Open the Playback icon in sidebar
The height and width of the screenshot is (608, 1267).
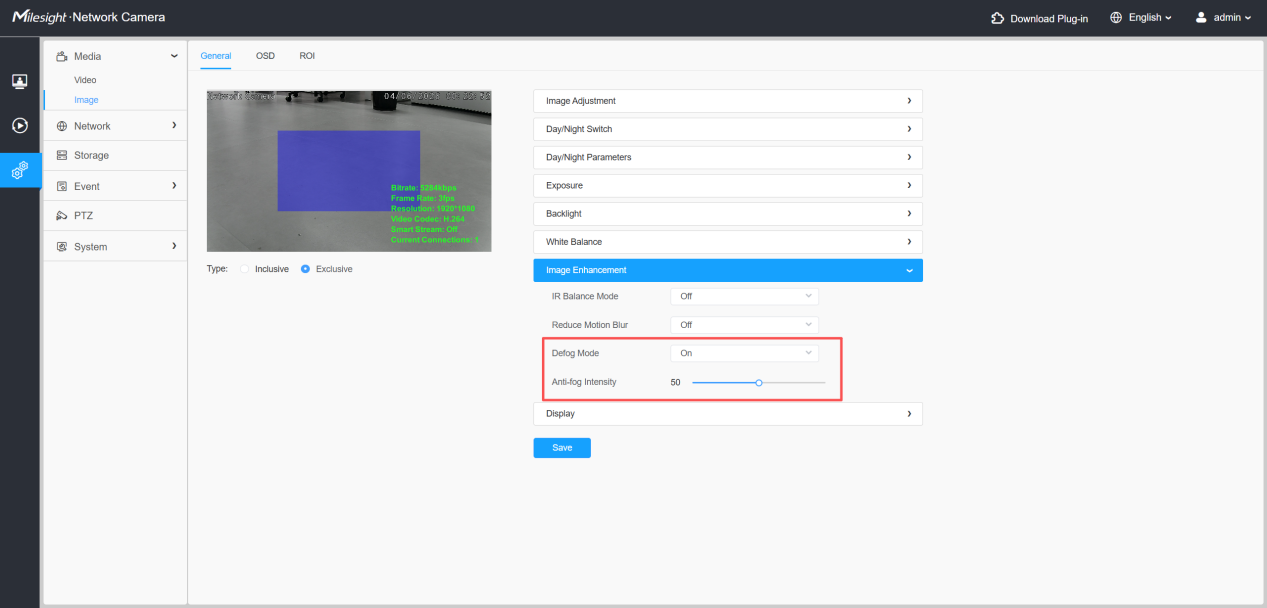tap(19, 126)
